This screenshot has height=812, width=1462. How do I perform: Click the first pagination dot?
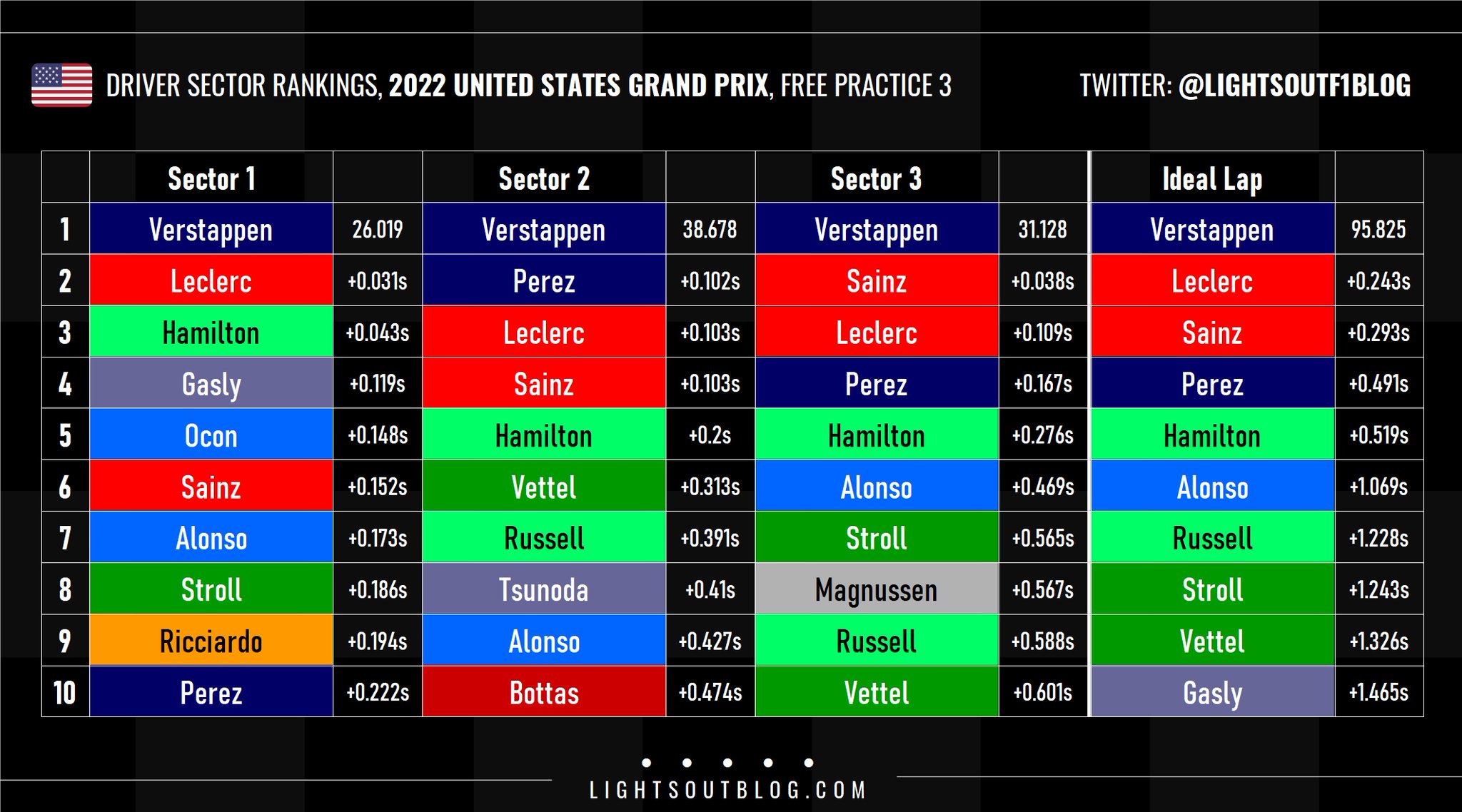point(647,763)
